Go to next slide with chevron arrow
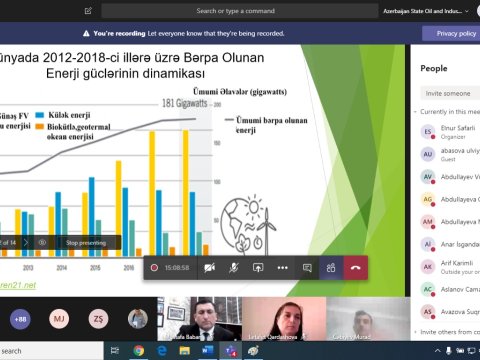The height and width of the screenshot is (360, 480). tap(26, 242)
